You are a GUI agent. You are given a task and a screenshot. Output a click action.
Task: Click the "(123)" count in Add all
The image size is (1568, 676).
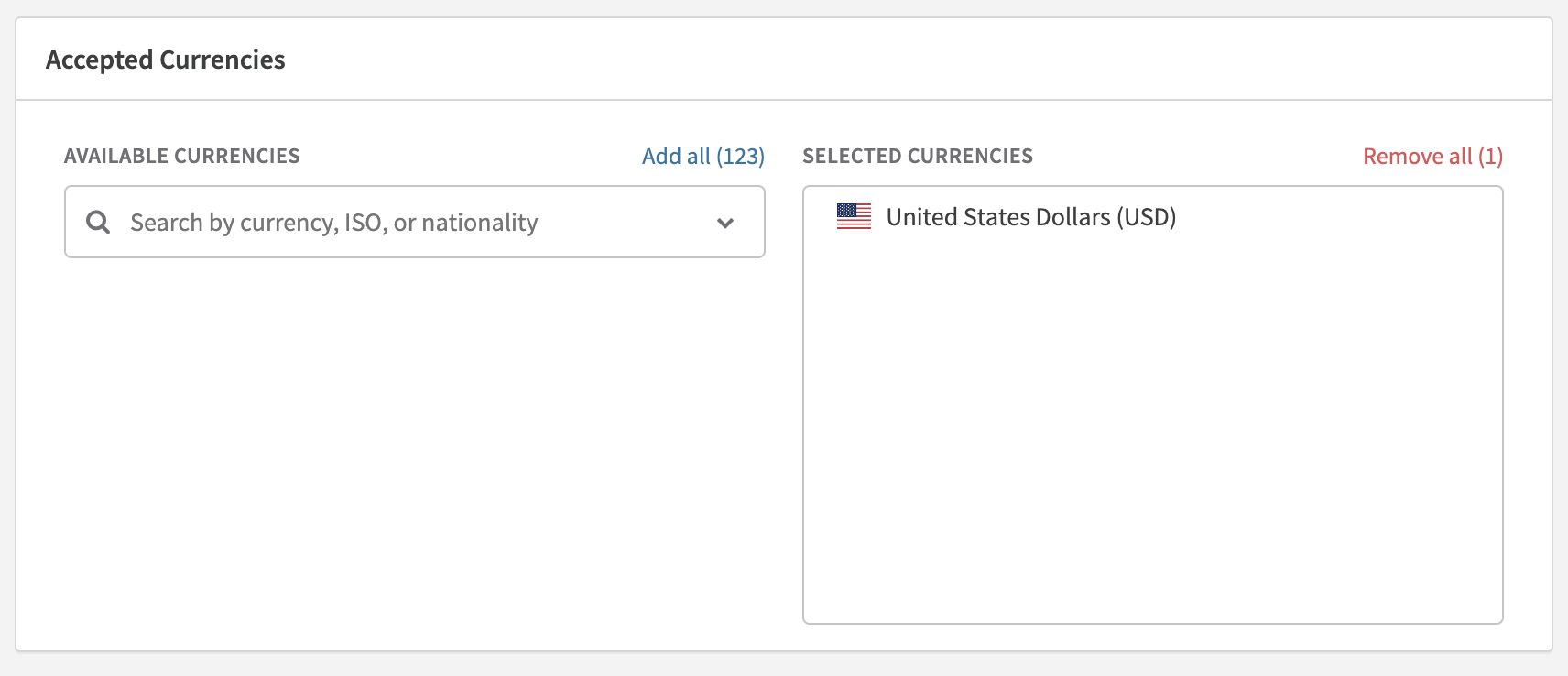tap(740, 157)
